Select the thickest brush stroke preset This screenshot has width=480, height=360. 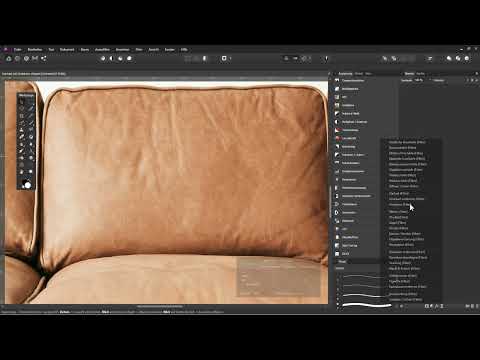367,305
